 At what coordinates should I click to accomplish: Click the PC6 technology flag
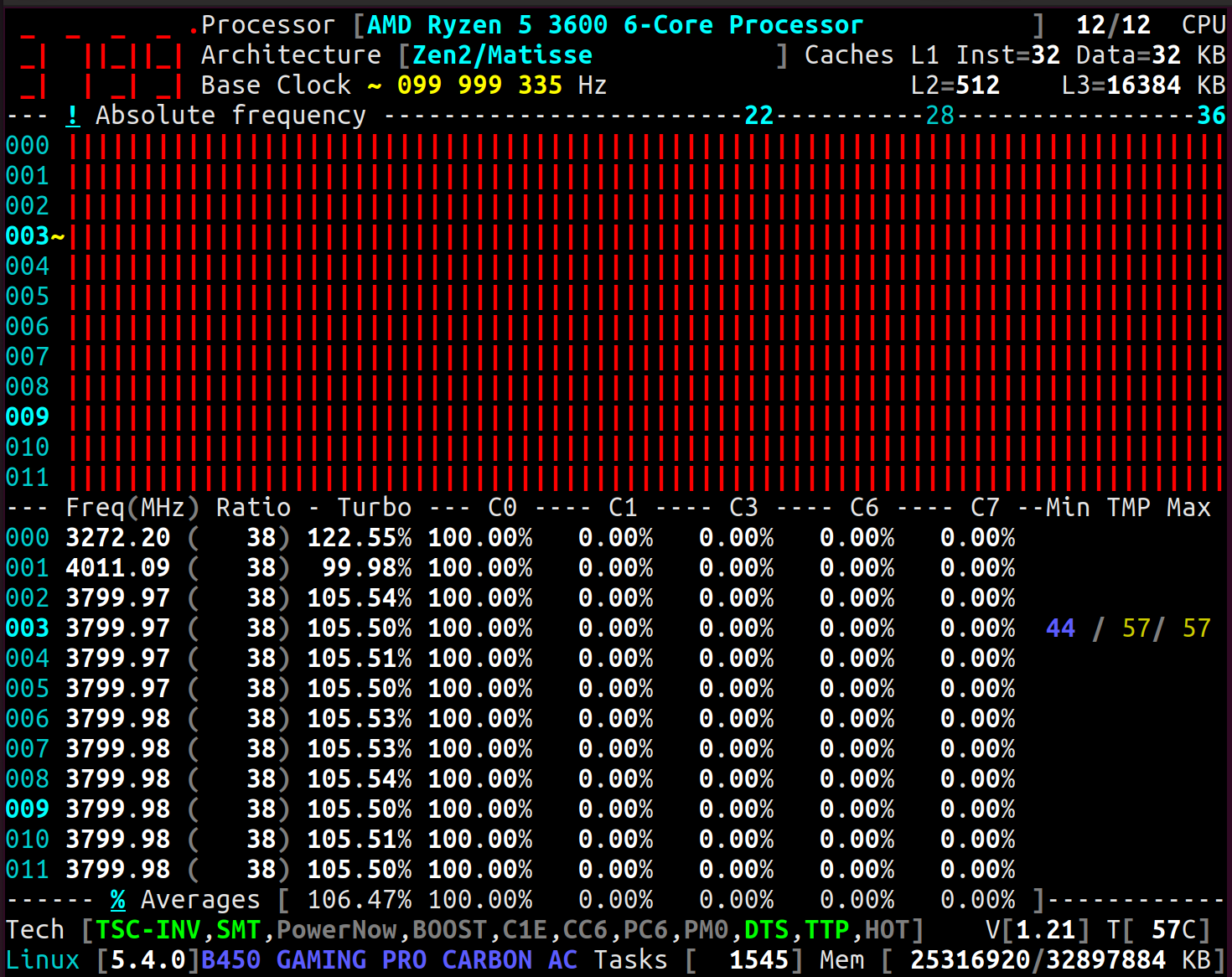pos(645,930)
